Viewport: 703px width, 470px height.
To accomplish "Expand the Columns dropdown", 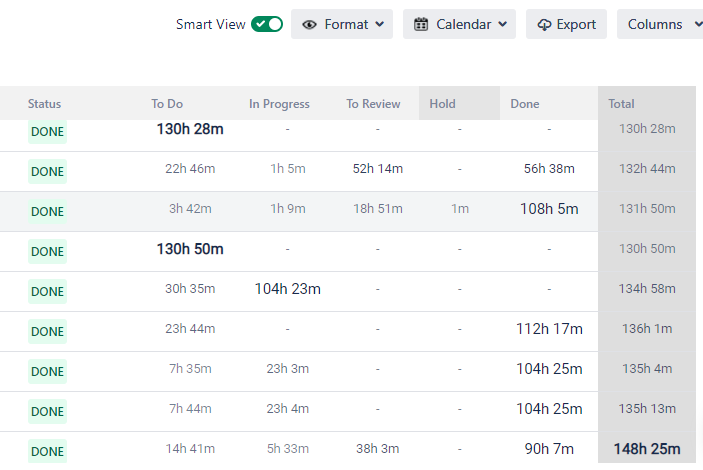I will tap(660, 24).
